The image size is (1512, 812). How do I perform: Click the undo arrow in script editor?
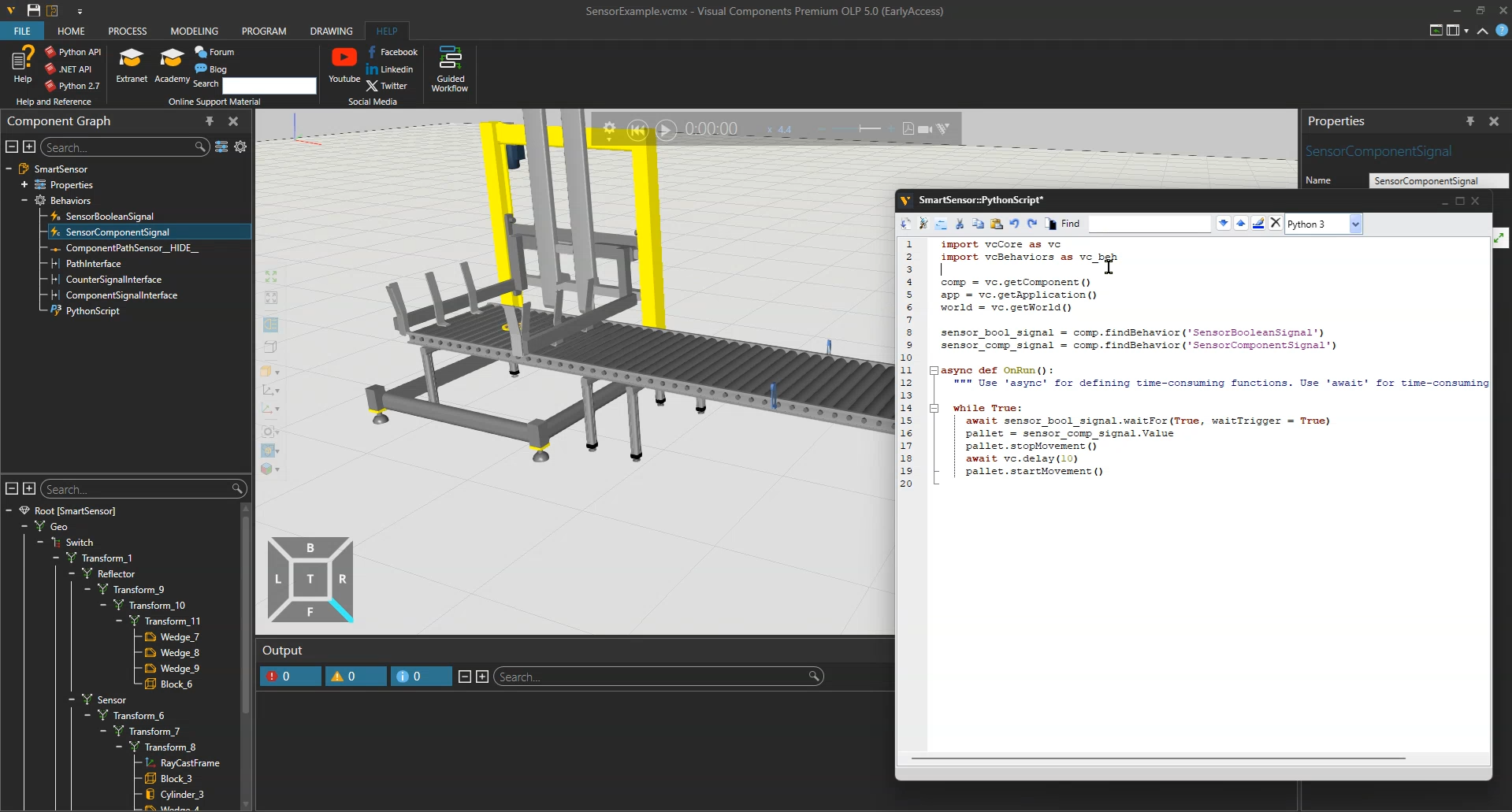click(1014, 224)
